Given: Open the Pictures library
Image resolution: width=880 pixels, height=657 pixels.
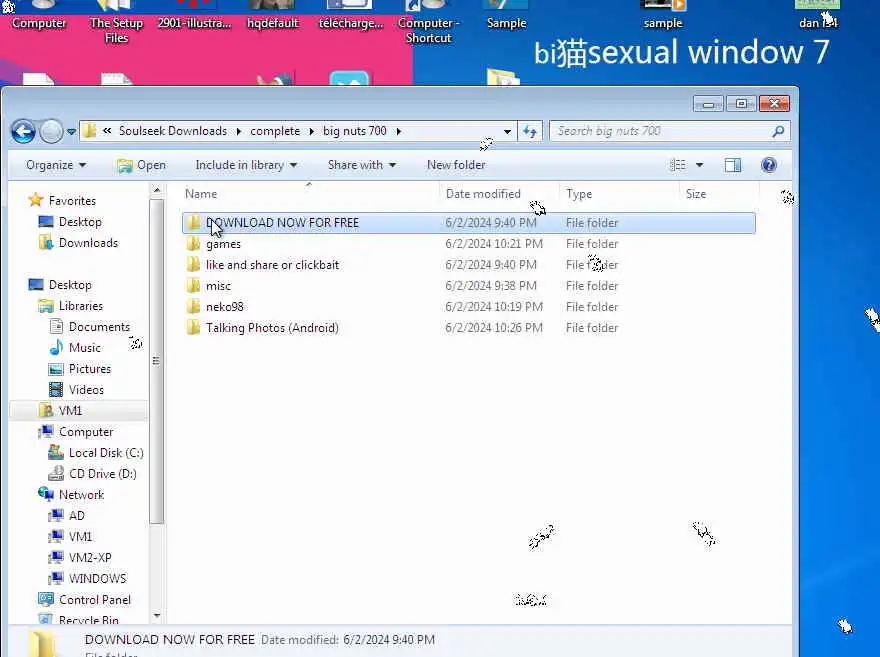Looking at the screenshot, I should [90, 369].
